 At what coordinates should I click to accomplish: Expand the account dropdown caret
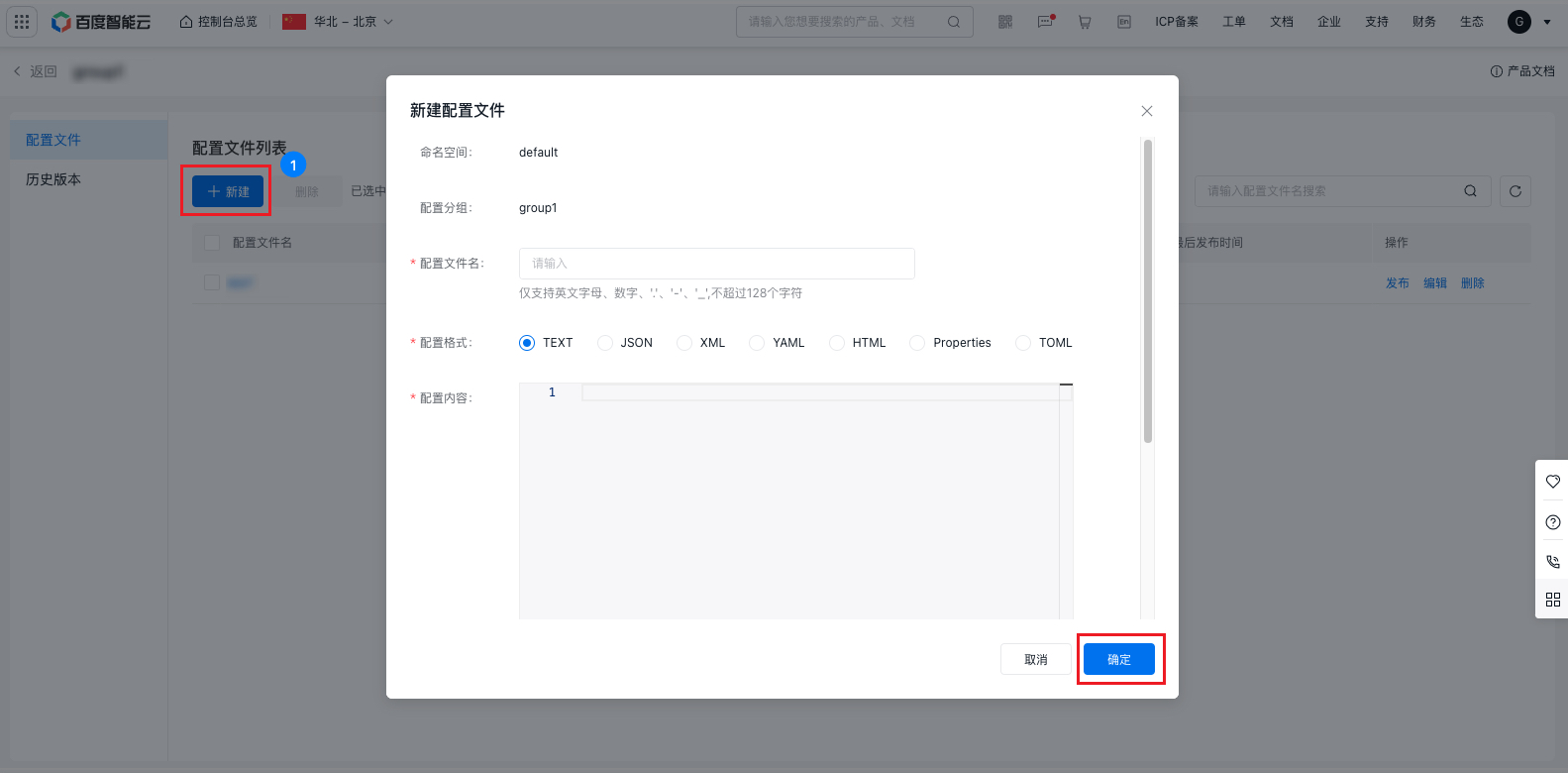[x=1547, y=22]
